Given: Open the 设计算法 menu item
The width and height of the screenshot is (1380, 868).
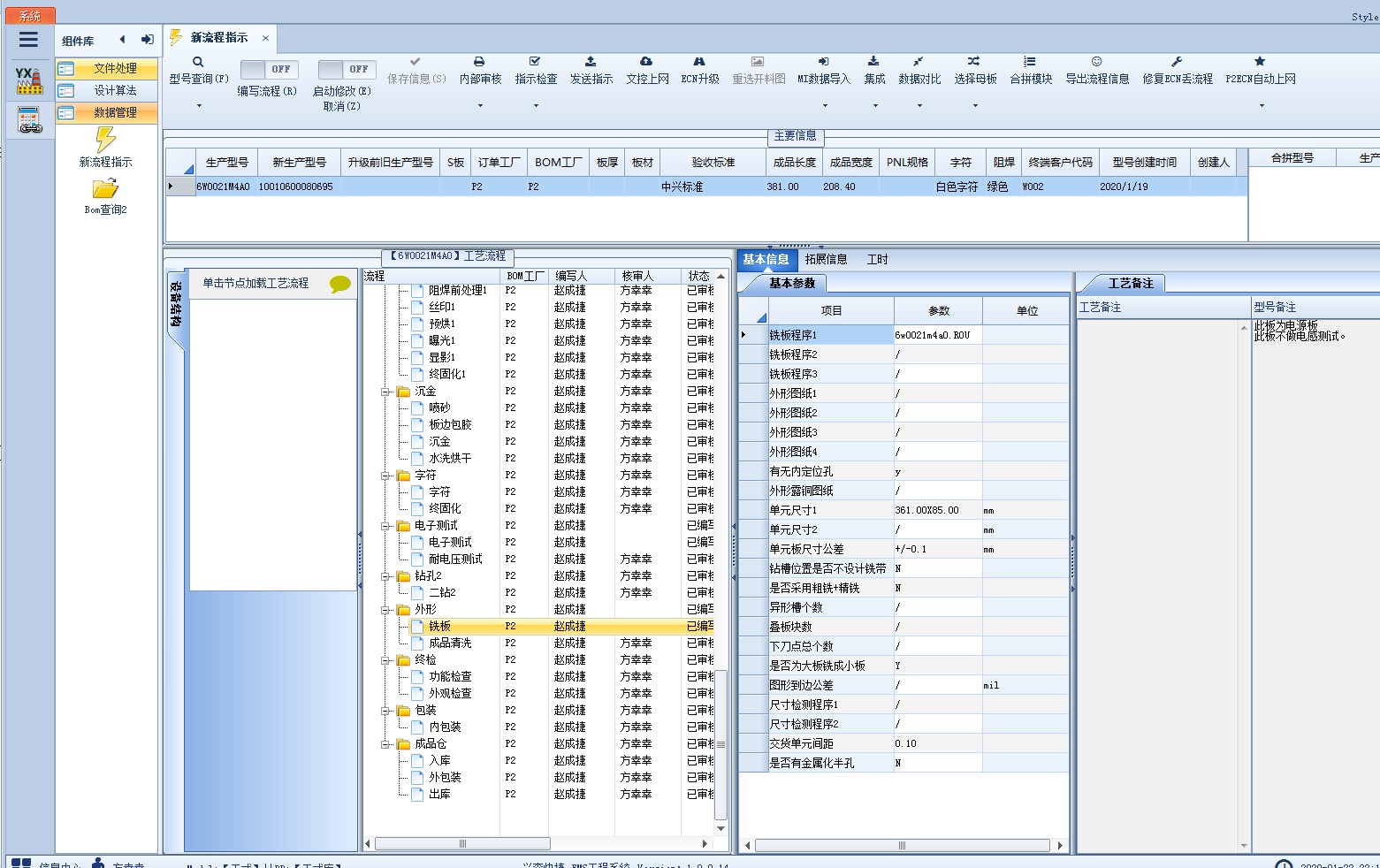Looking at the screenshot, I should (107, 90).
